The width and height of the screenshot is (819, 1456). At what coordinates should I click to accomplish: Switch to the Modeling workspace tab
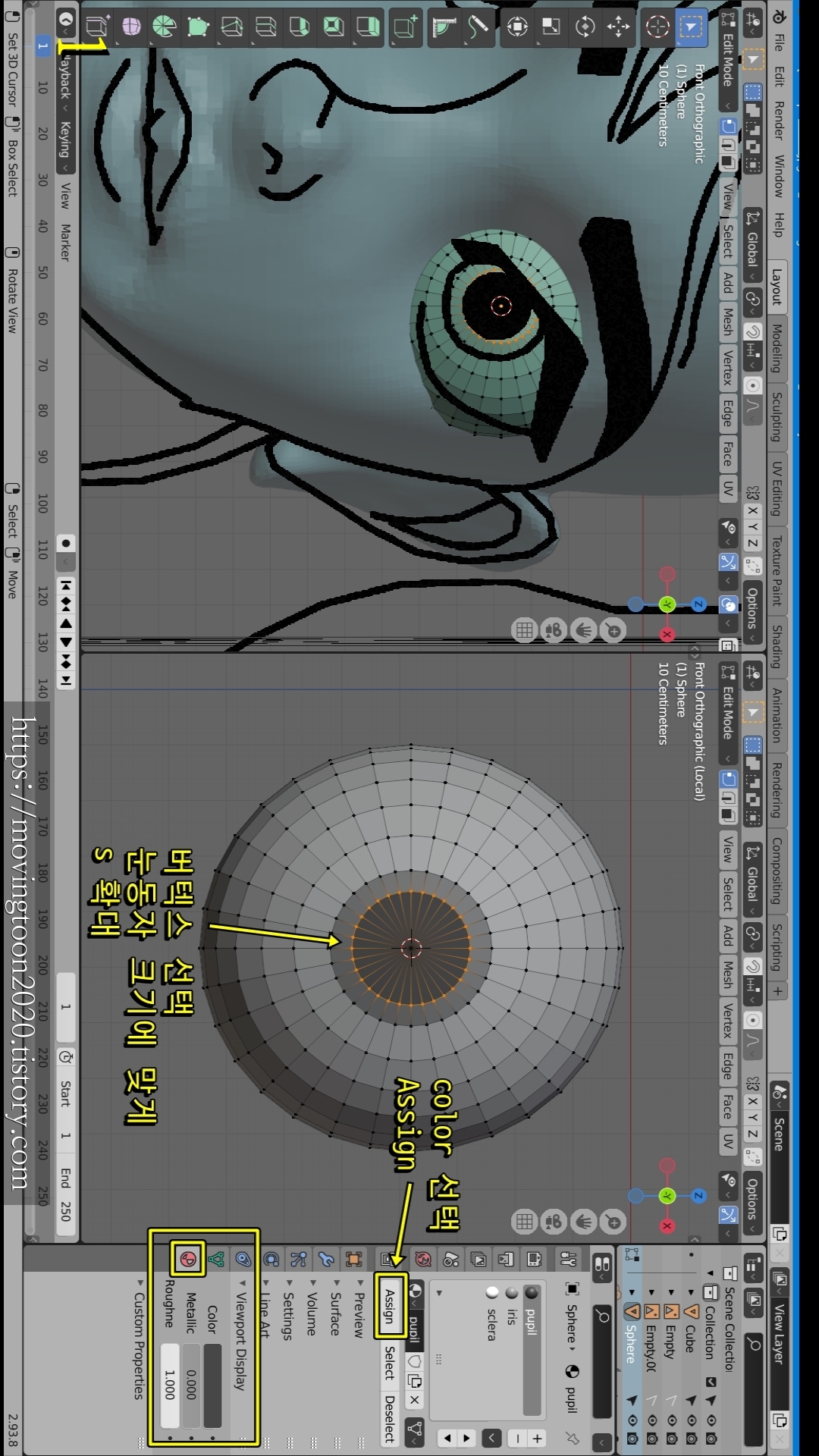click(777, 348)
